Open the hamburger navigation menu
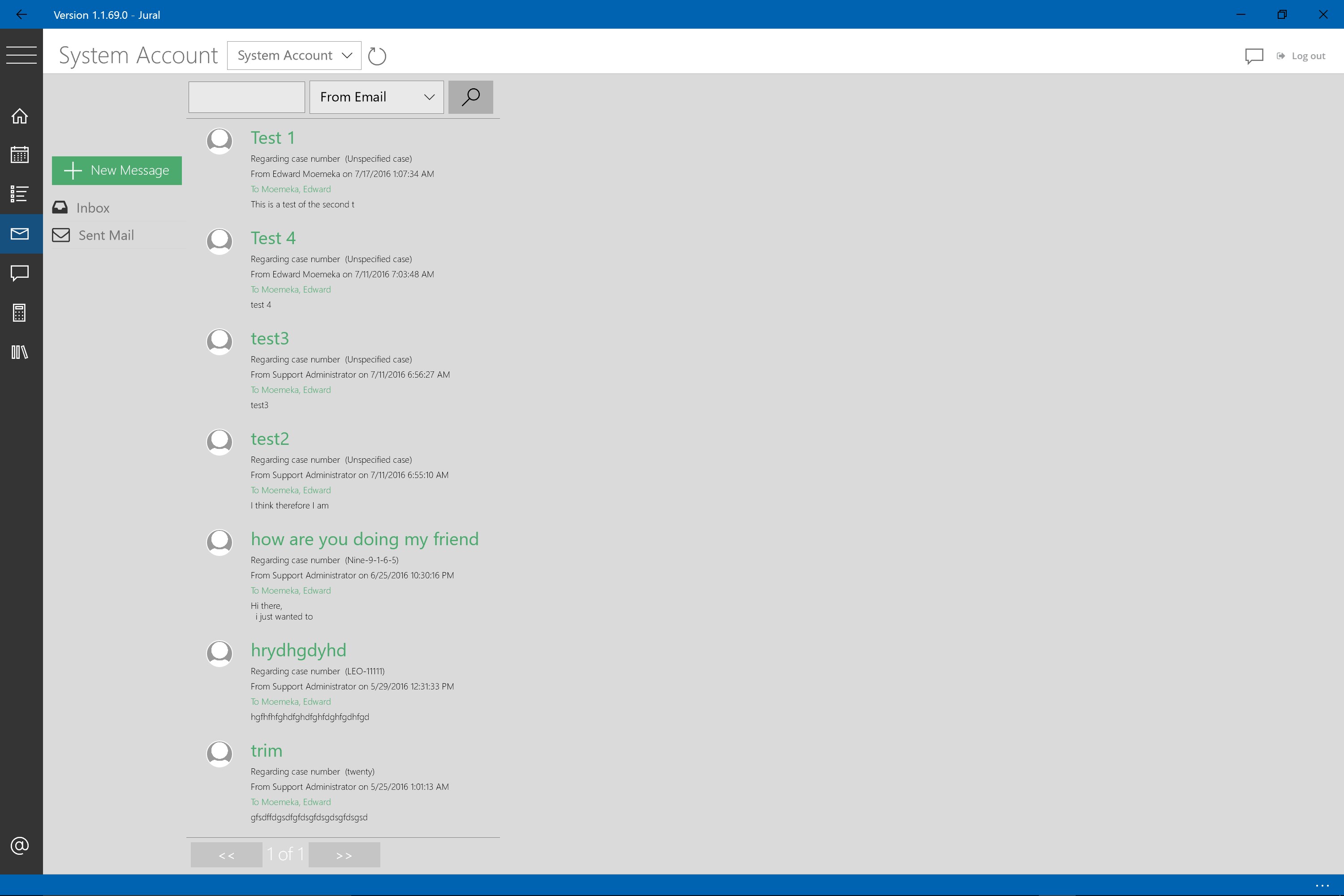This screenshot has height=896, width=1344. pos(21,55)
